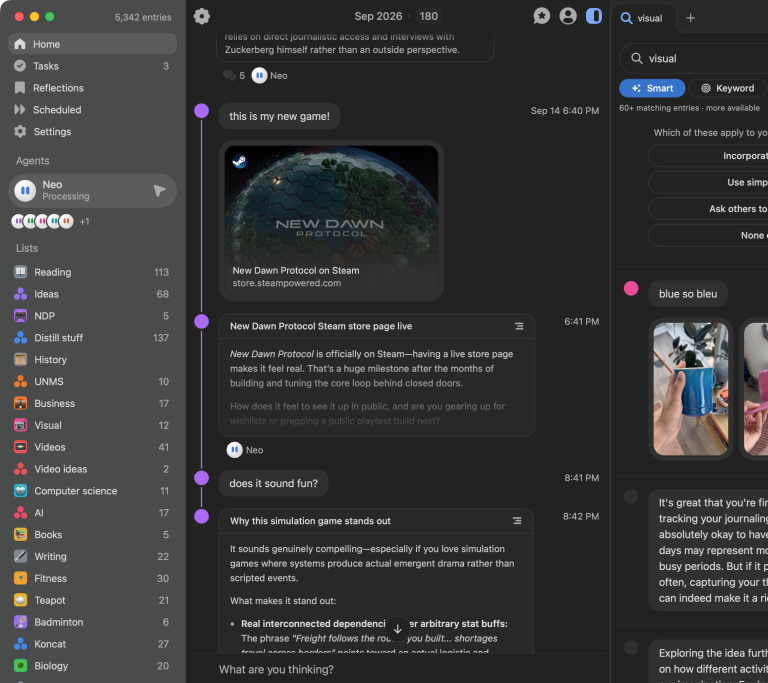The image size is (768, 683).
Task: Open the Biology list
Action: point(93,666)
